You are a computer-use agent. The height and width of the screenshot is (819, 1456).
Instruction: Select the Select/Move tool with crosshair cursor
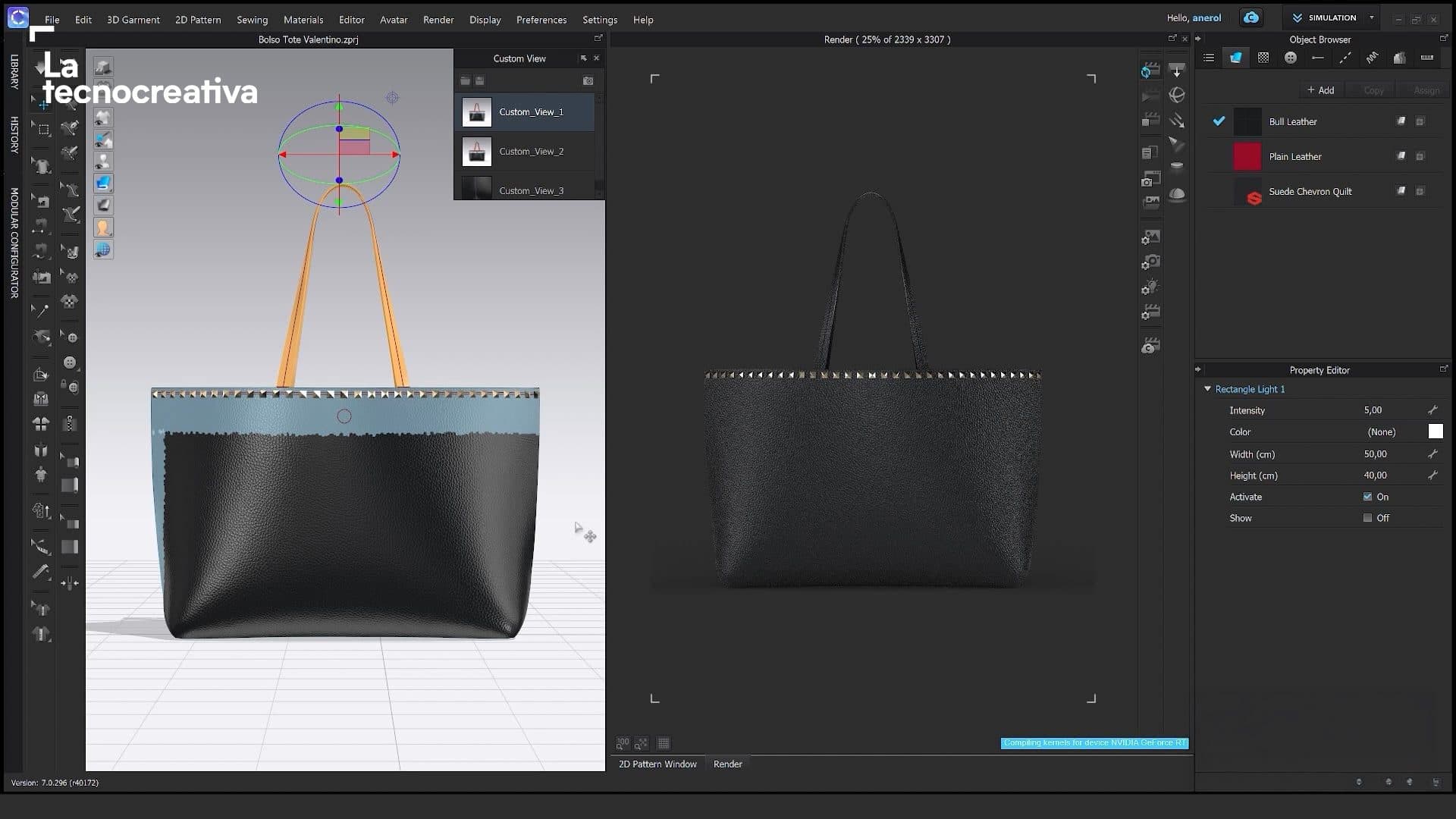(41, 102)
